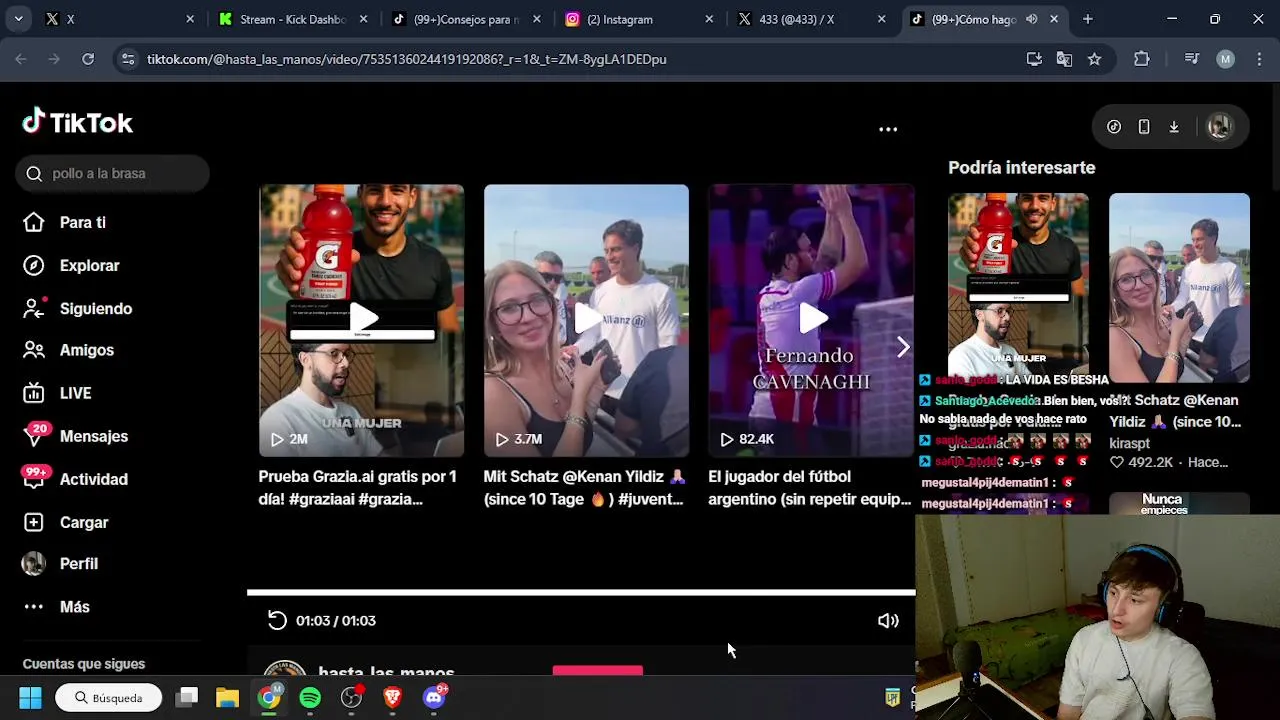This screenshot has width=1280, height=720.
Task: Open Chrome extensions puzzle icon
Action: click(x=1142, y=59)
